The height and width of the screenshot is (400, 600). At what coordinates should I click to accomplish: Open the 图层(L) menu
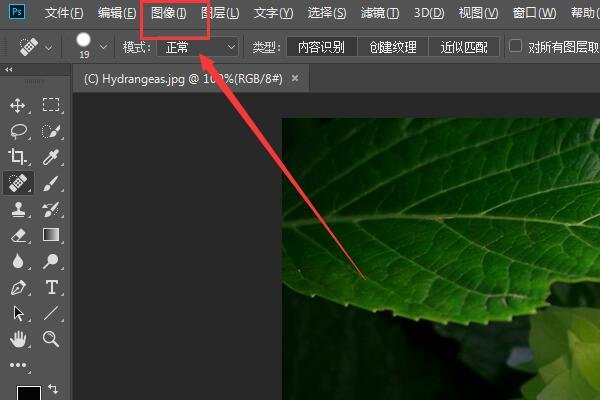coord(220,13)
